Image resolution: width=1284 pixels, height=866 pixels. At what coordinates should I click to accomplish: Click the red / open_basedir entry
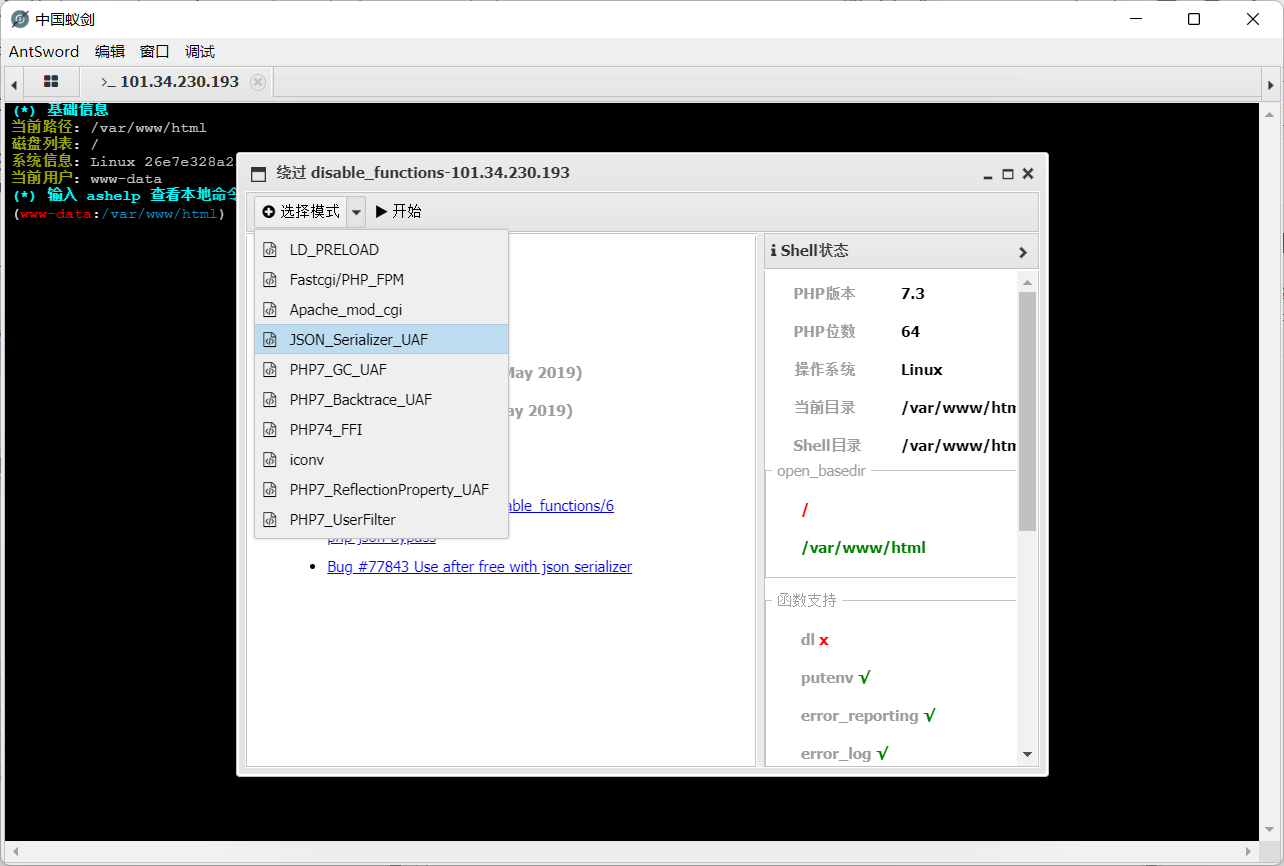(805, 511)
